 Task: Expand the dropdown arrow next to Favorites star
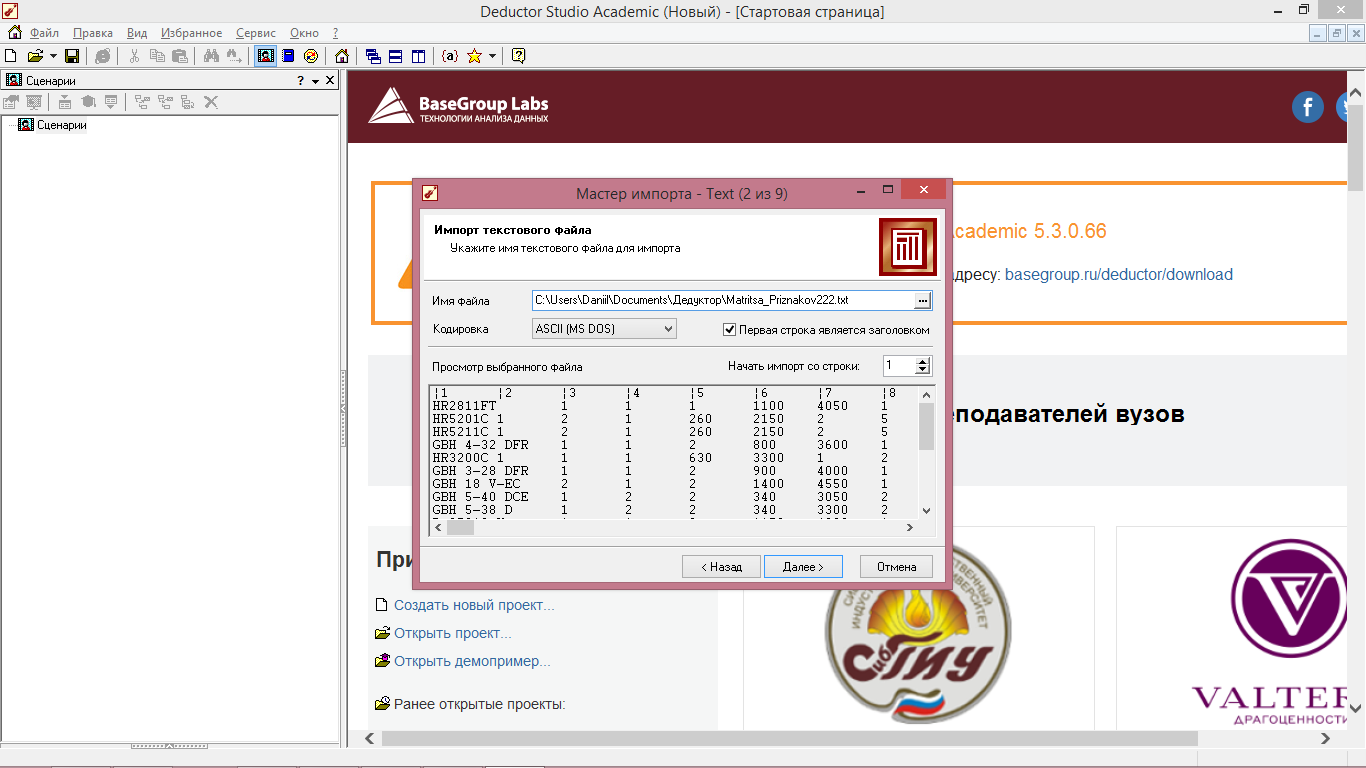[x=491, y=56]
